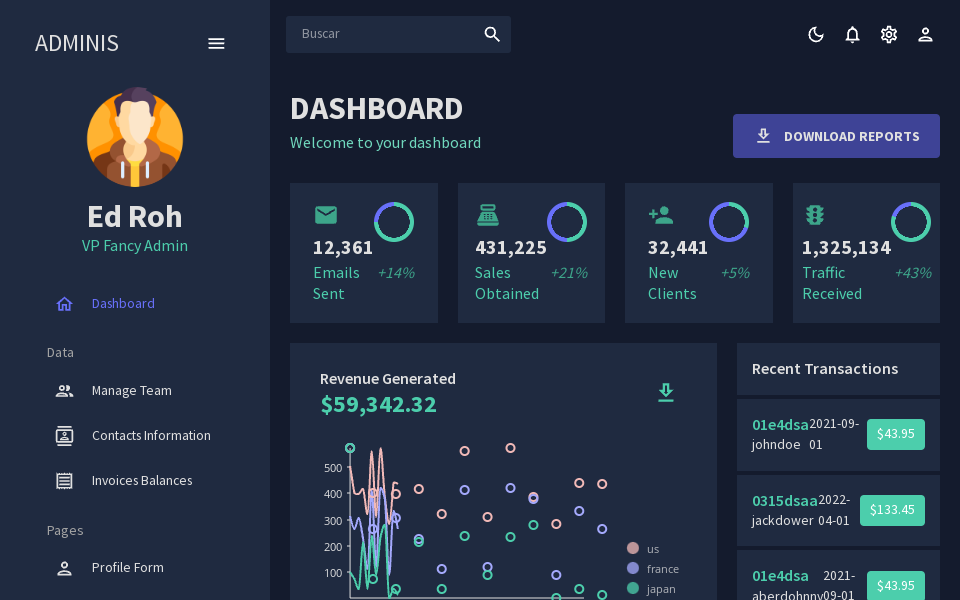The width and height of the screenshot is (960, 600).
Task: Download the Revenue Generated chart
Action: [x=666, y=392]
